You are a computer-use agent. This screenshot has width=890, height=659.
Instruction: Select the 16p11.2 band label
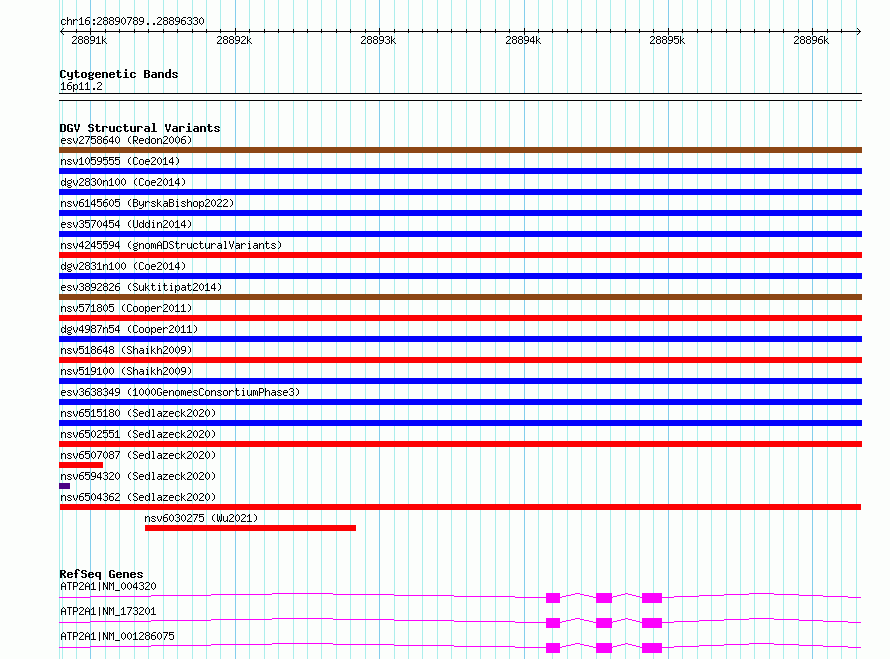pos(81,86)
